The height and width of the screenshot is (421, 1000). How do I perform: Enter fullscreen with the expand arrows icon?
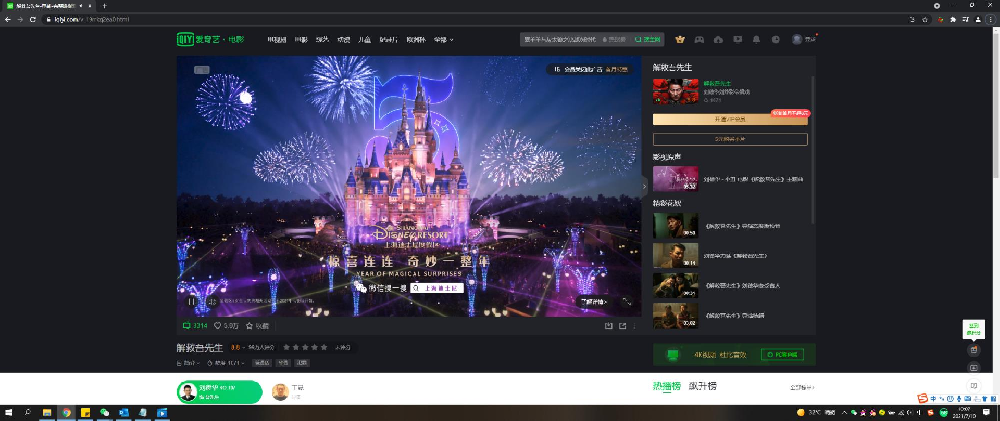[x=627, y=302]
